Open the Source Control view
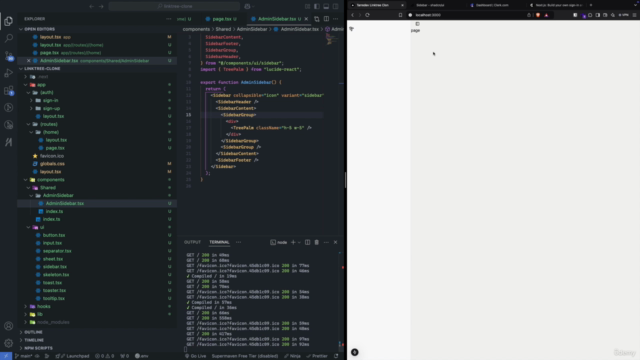The width and height of the screenshot is (640, 360). pos(9,56)
